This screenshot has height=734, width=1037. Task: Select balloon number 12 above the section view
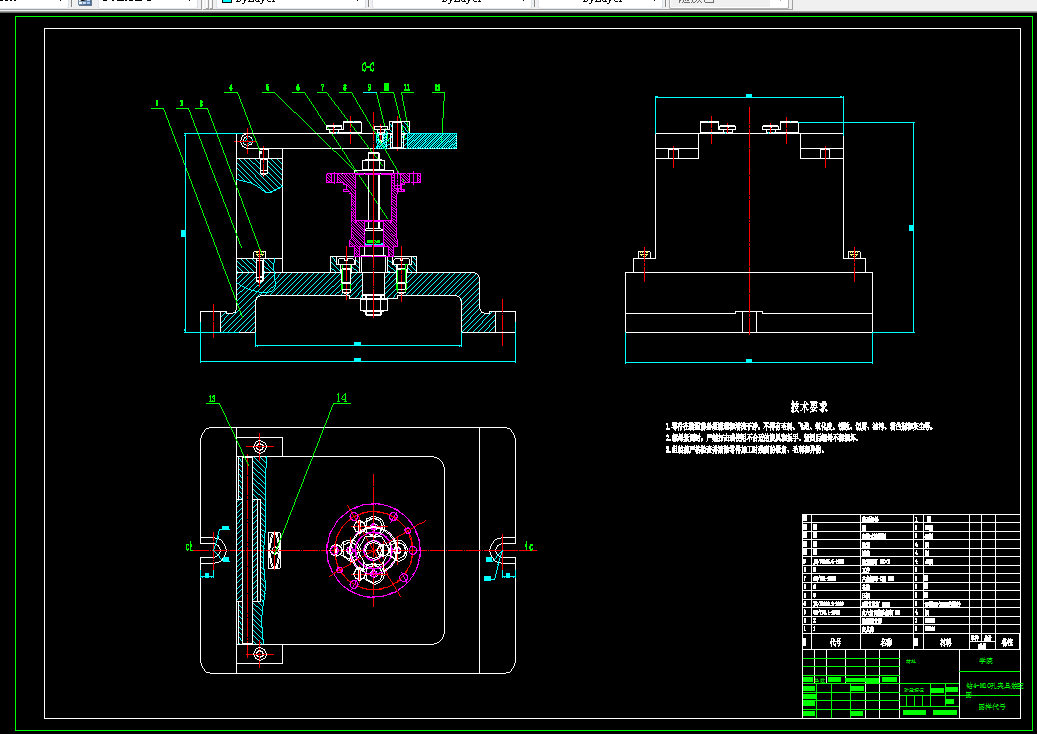tap(437, 87)
